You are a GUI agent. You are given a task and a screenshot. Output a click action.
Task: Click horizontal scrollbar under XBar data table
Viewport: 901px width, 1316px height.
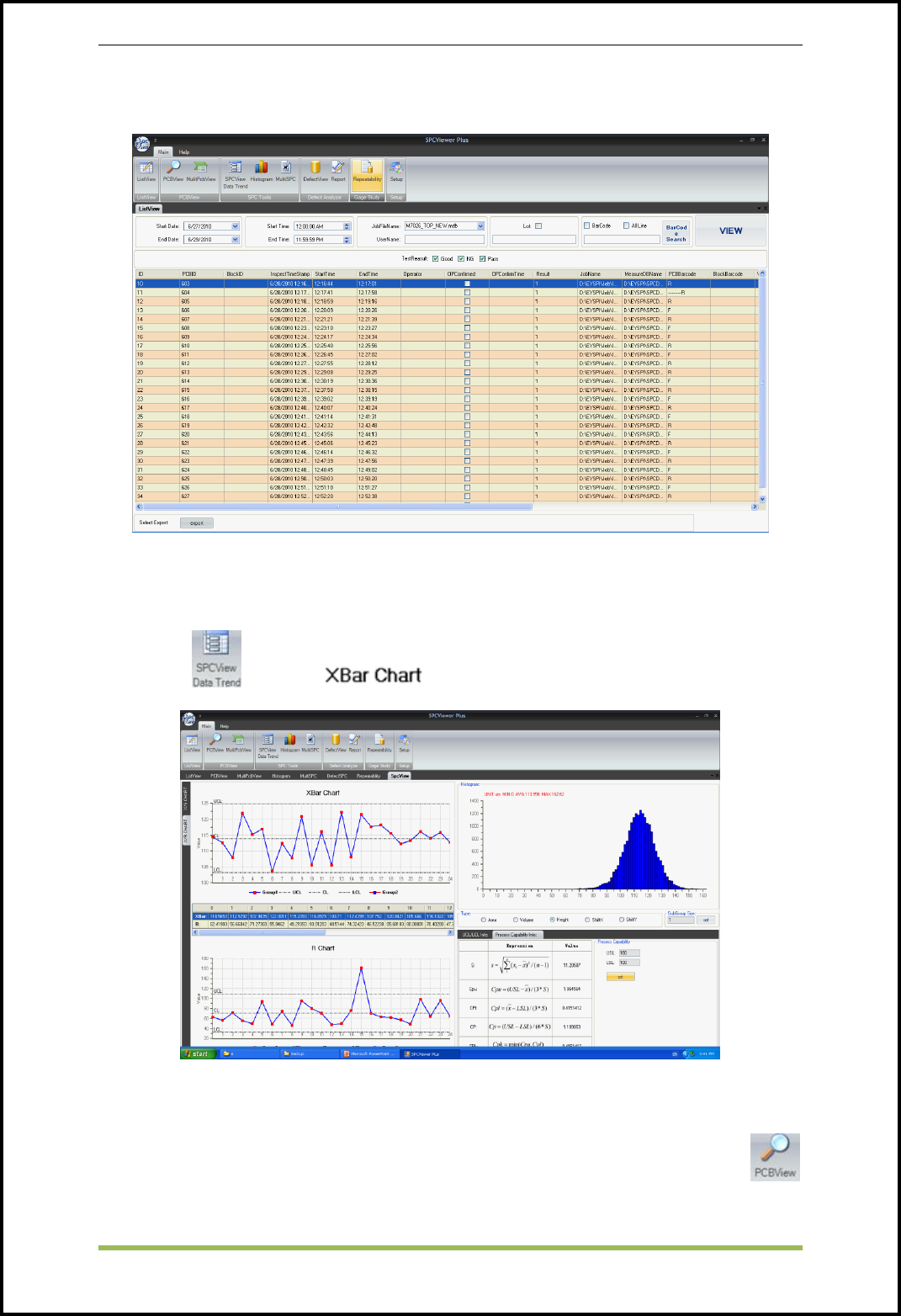pyautogui.click(x=324, y=932)
